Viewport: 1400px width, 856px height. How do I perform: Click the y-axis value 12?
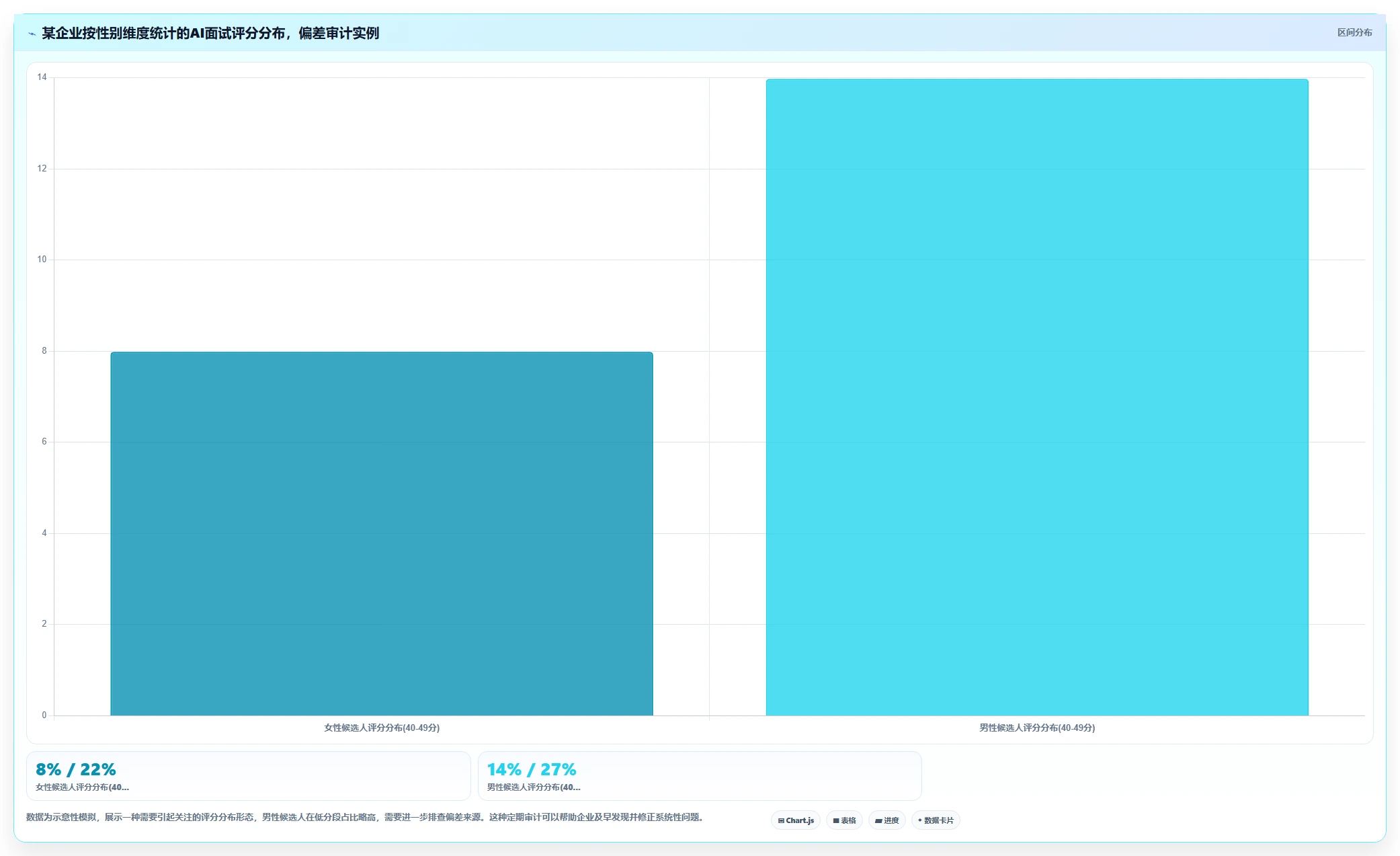click(42, 168)
